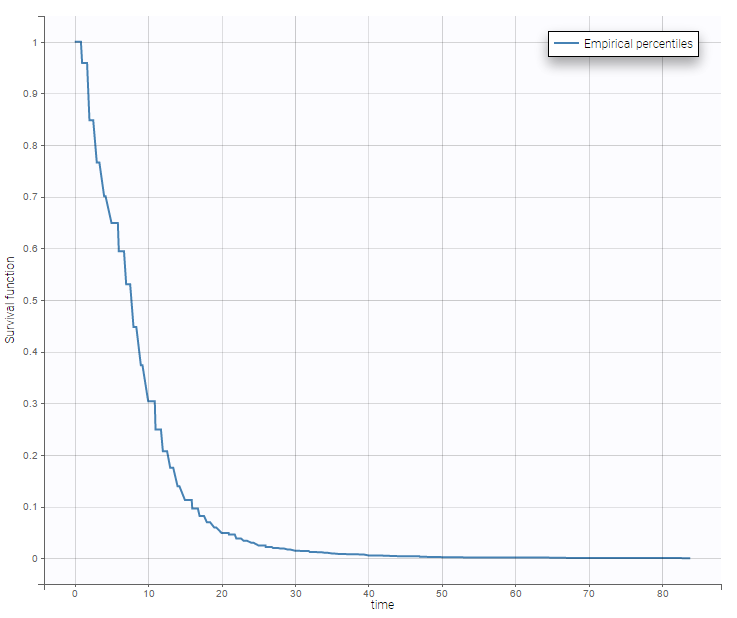The image size is (737, 618).
Task: Select x-axis tick label 40
Action: click(368, 594)
